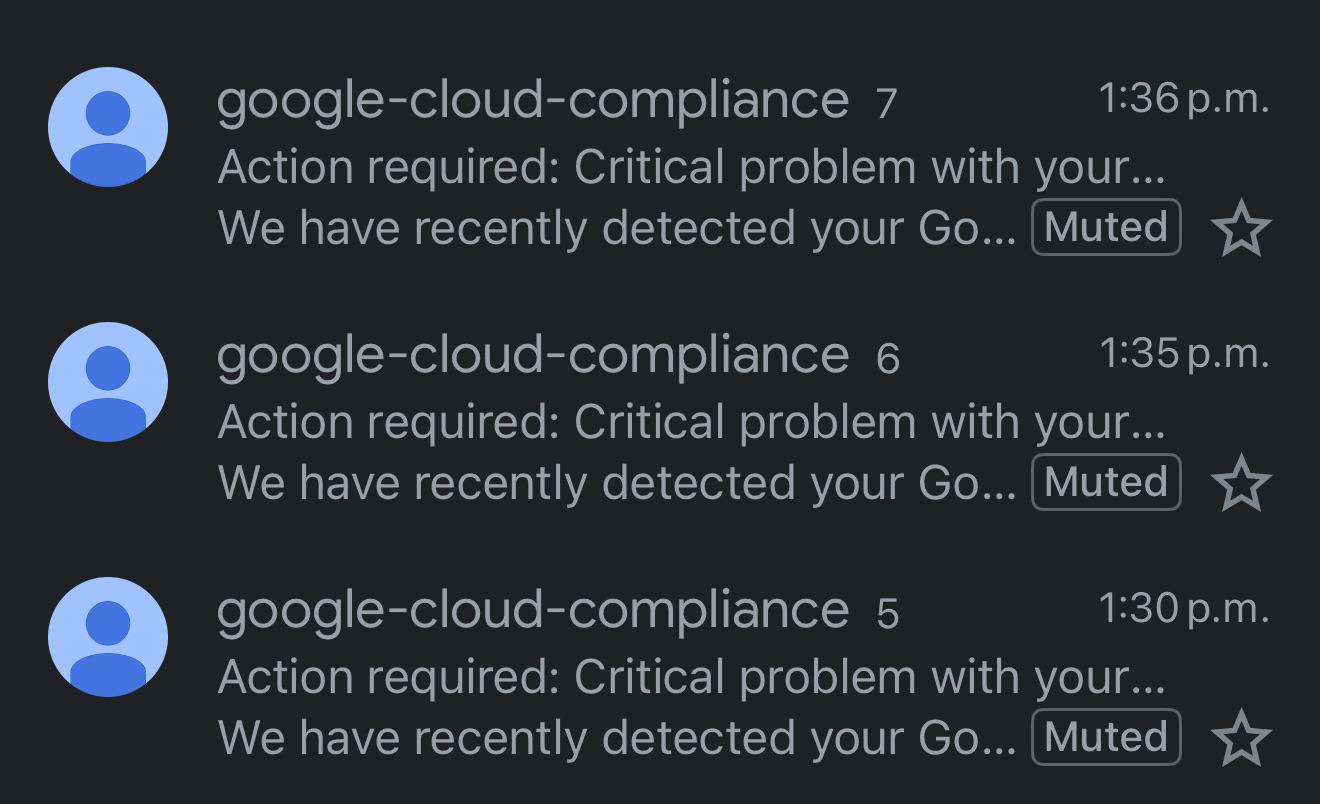
Task: Click the preview text of the 1:36 p.m. email
Action: [x=615, y=228]
